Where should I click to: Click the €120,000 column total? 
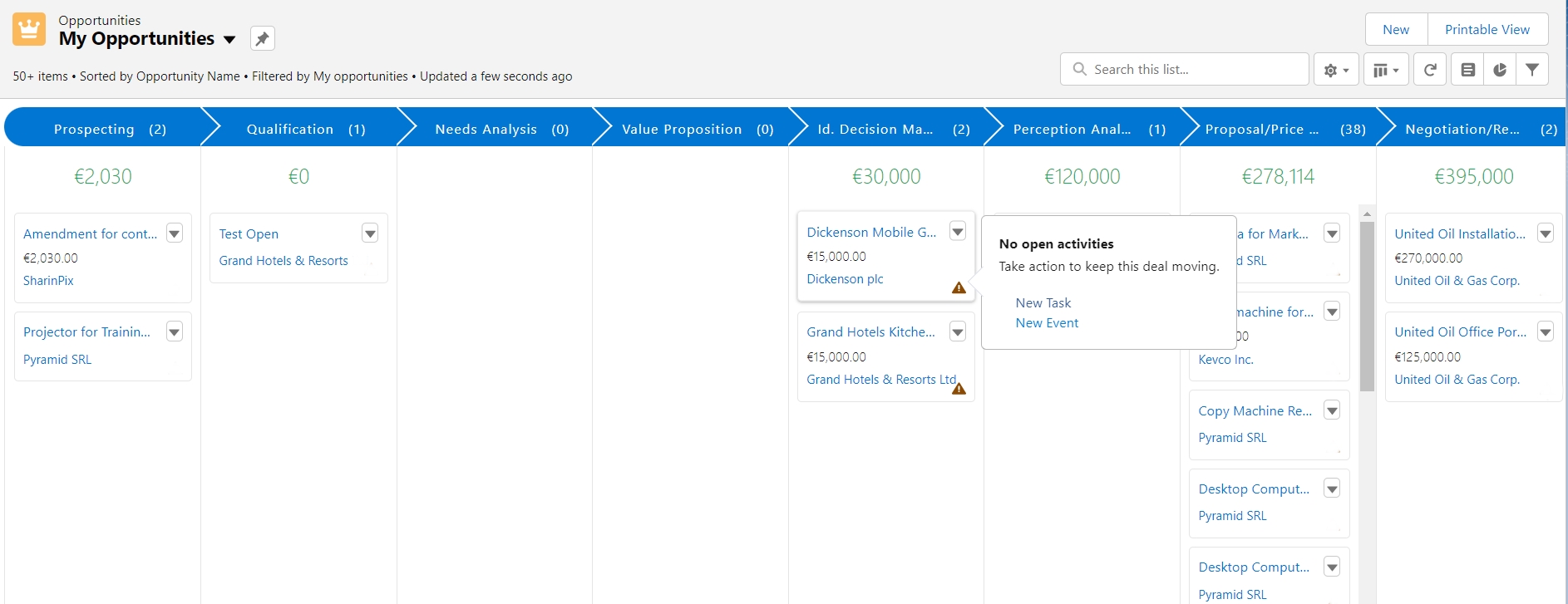click(1082, 177)
